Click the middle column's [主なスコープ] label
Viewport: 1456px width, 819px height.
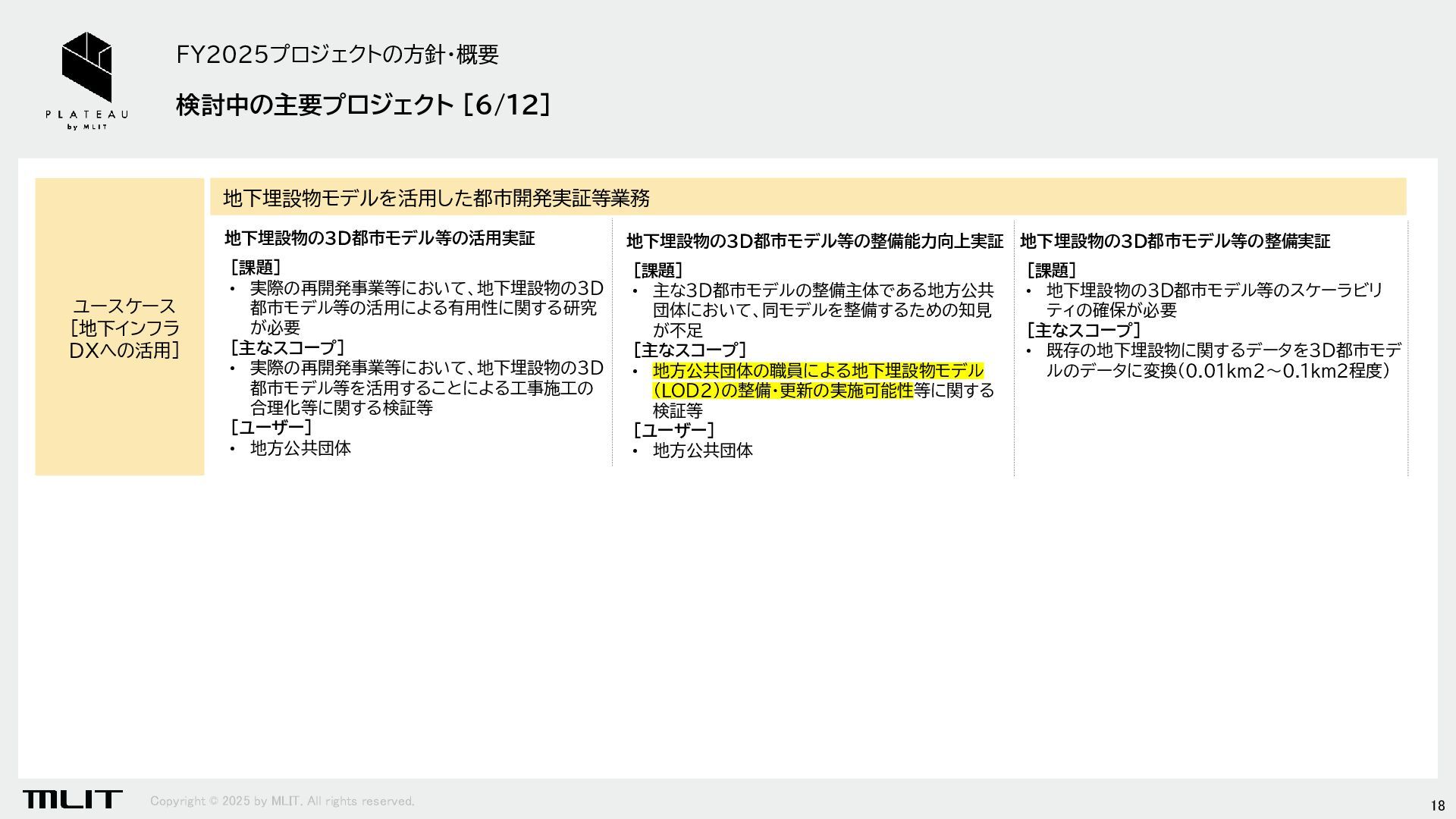tap(690, 350)
